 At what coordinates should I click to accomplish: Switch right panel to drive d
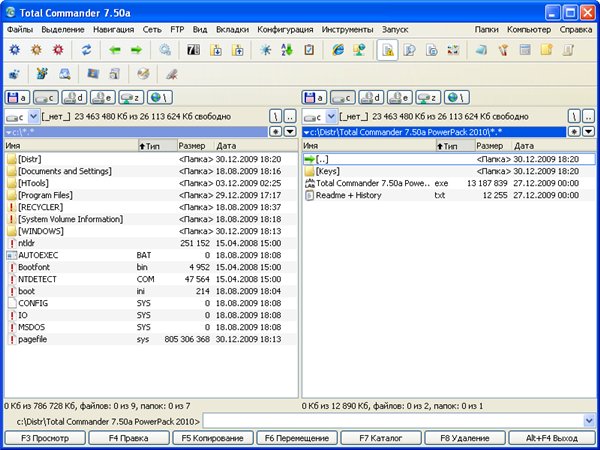tap(371, 98)
